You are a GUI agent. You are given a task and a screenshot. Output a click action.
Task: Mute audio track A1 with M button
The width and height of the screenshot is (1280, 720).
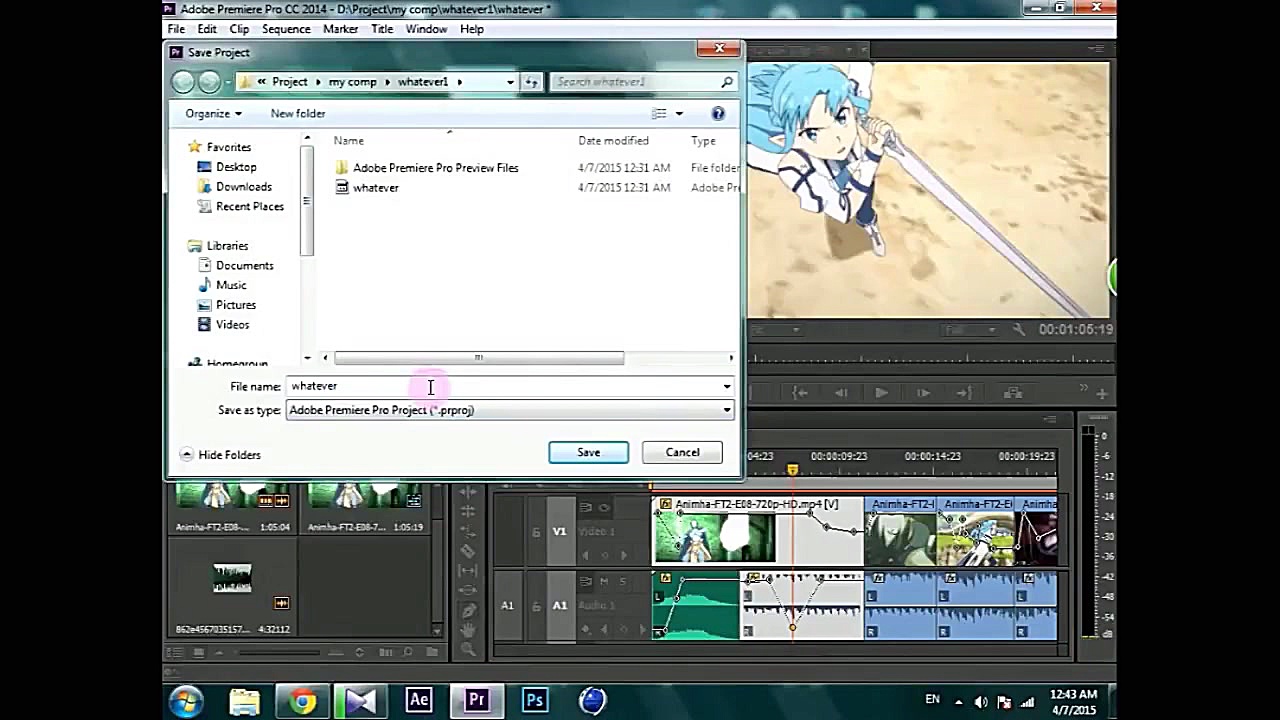604,581
